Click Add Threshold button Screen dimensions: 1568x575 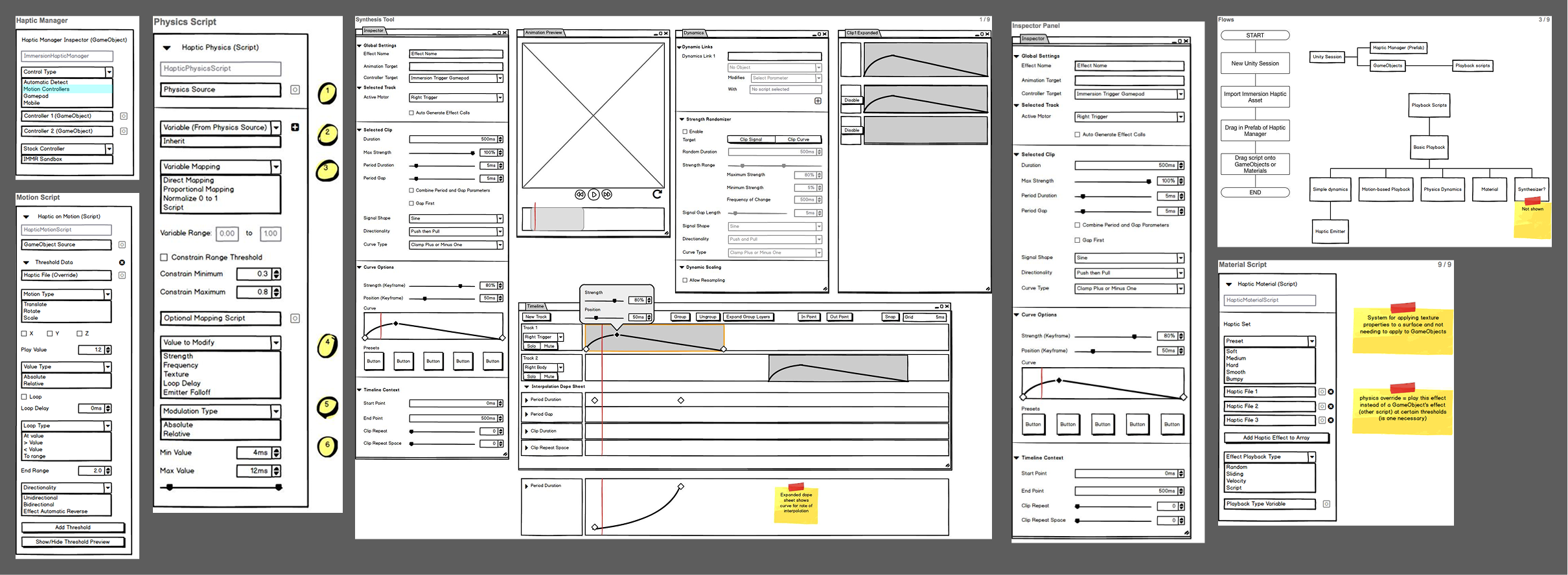(73, 528)
